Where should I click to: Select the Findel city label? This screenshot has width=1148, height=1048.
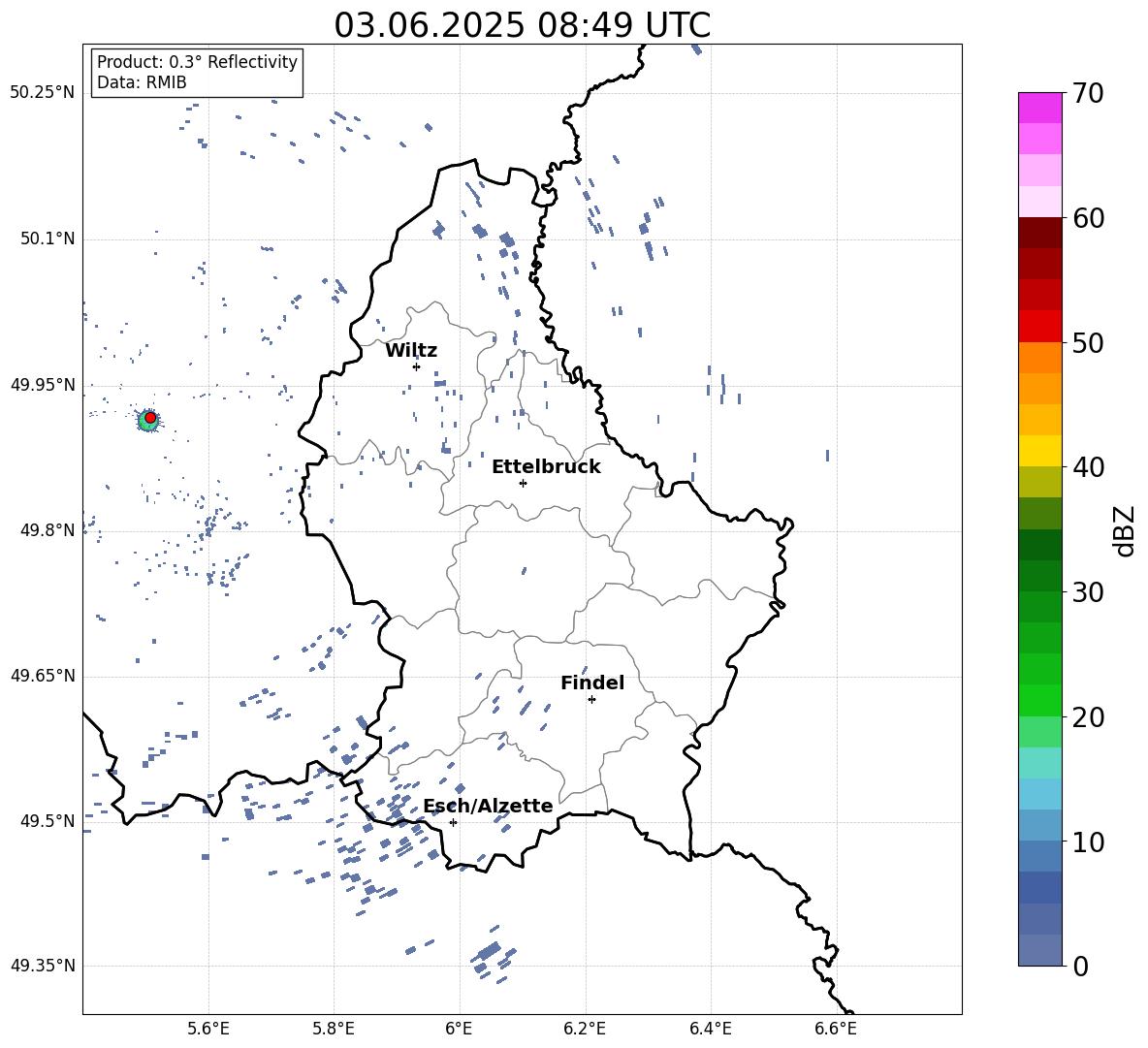pyautogui.click(x=592, y=683)
